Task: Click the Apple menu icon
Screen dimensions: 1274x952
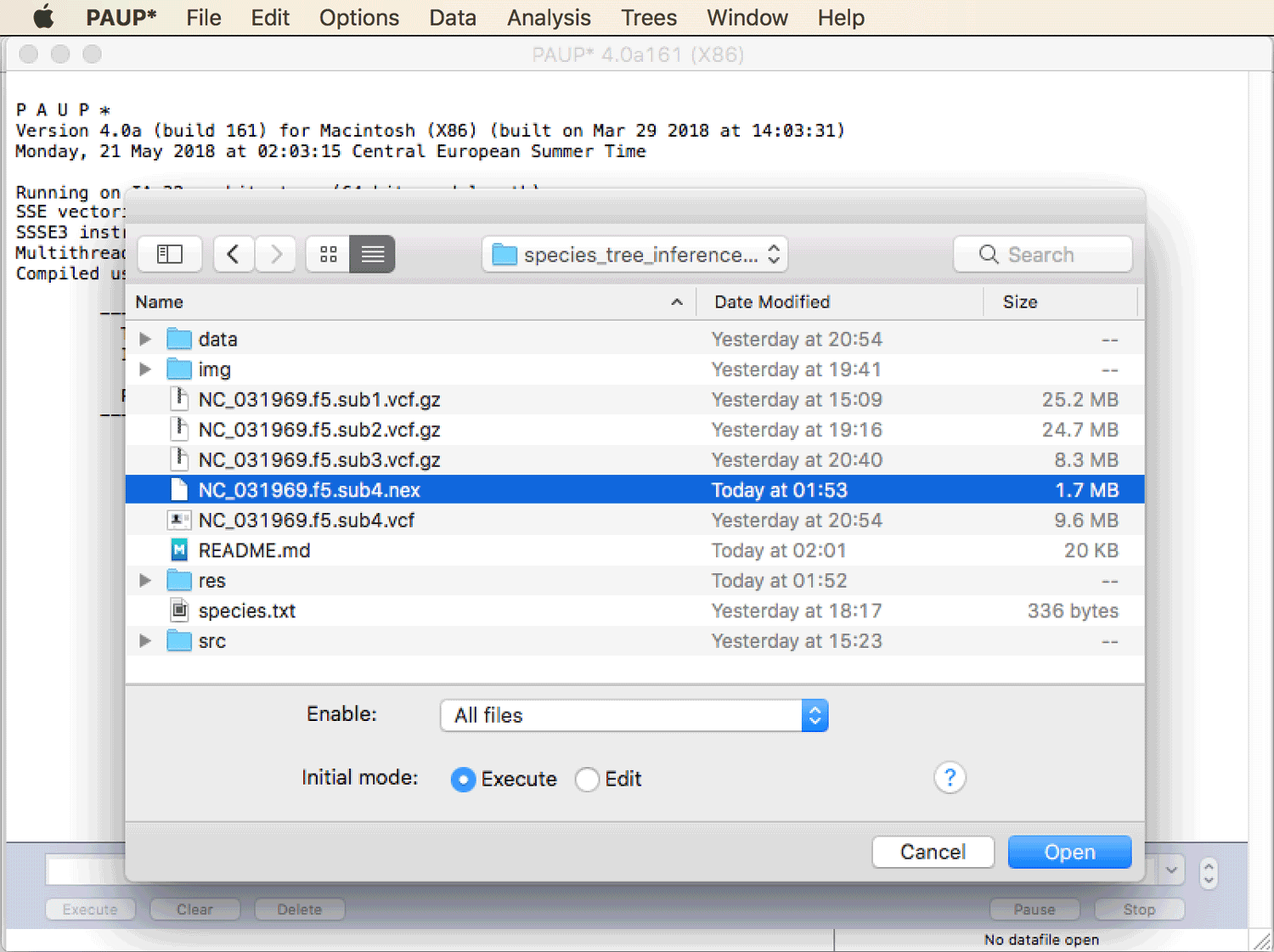Action: 43,17
